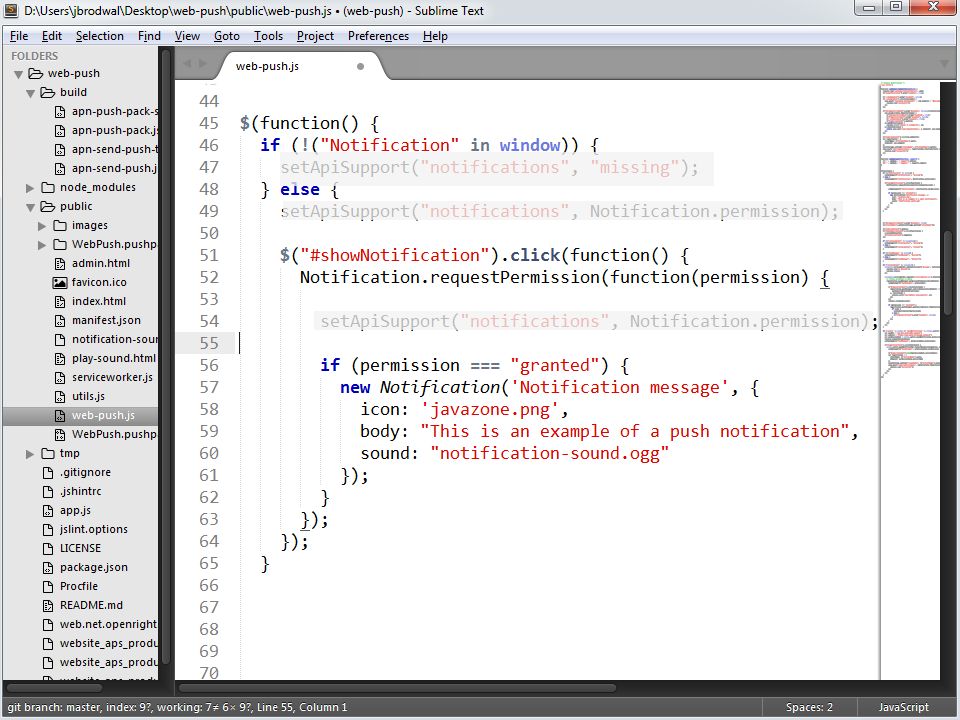The image size is (960, 720).
Task: Expand the images folder
Action: (x=42, y=226)
